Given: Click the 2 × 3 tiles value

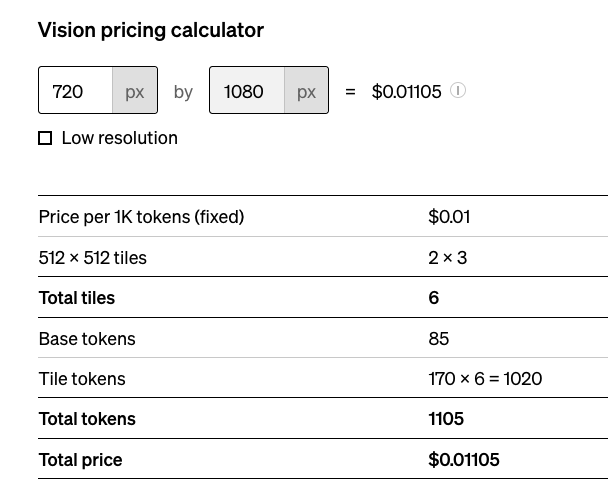Looking at the screenshot, I should [x=447, y=257].
